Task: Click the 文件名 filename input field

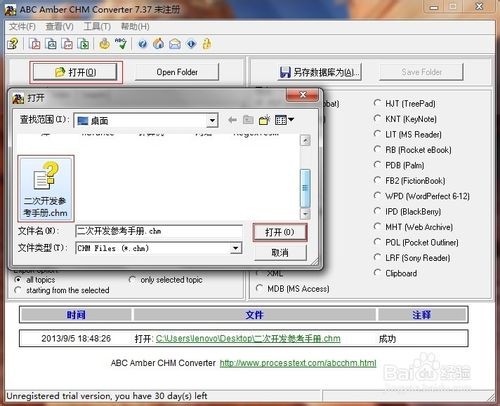Action: (x=159, y=231)
